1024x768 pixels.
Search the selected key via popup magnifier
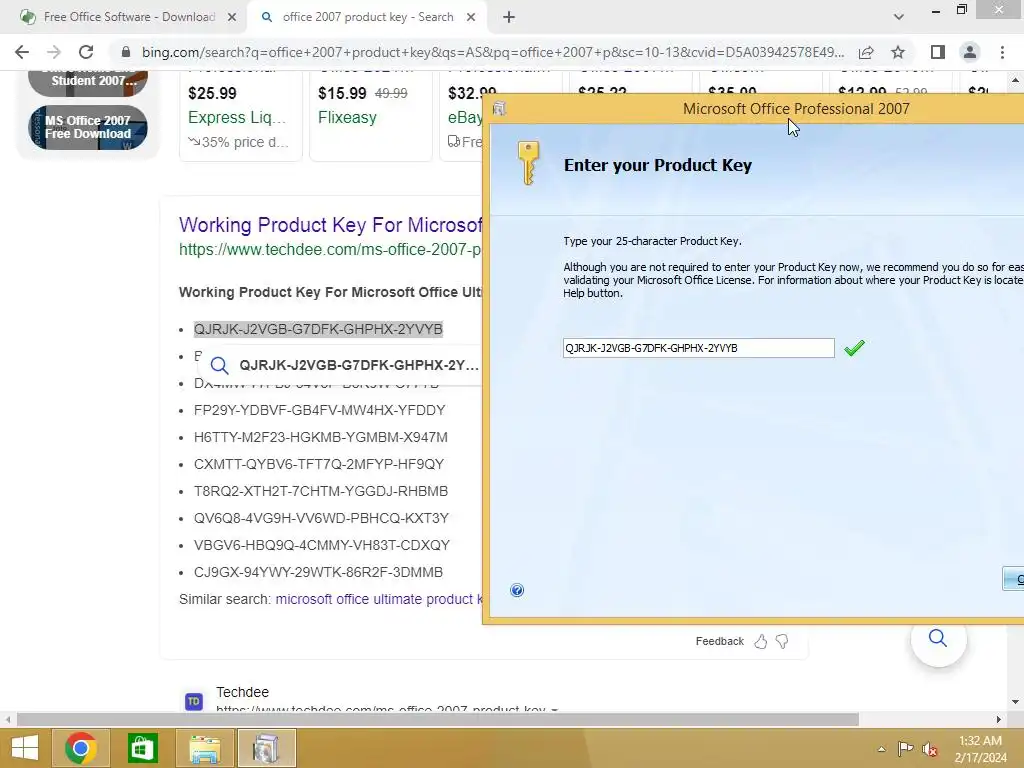pyautogui.click(x=219, y=366)
